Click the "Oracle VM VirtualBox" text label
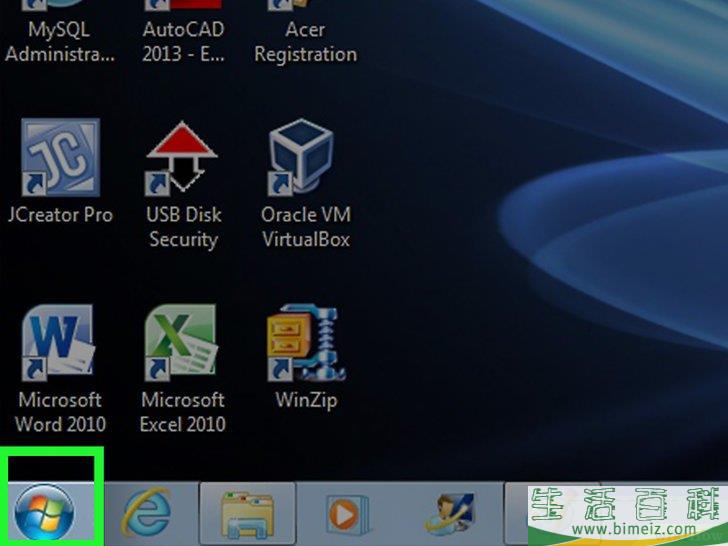The image size is (728, 546). (304, 227)
